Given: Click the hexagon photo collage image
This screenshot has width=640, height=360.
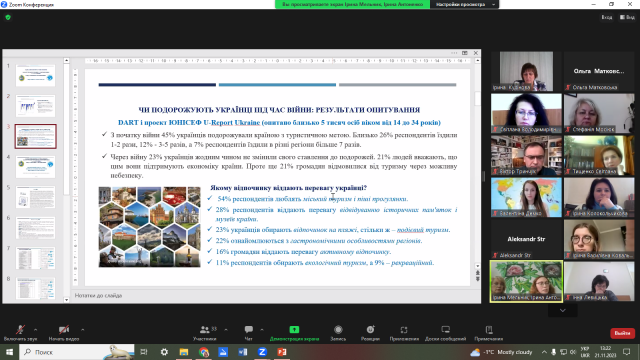Looking at the screenshot, I should pyautogui.click(x=149, y=227).
